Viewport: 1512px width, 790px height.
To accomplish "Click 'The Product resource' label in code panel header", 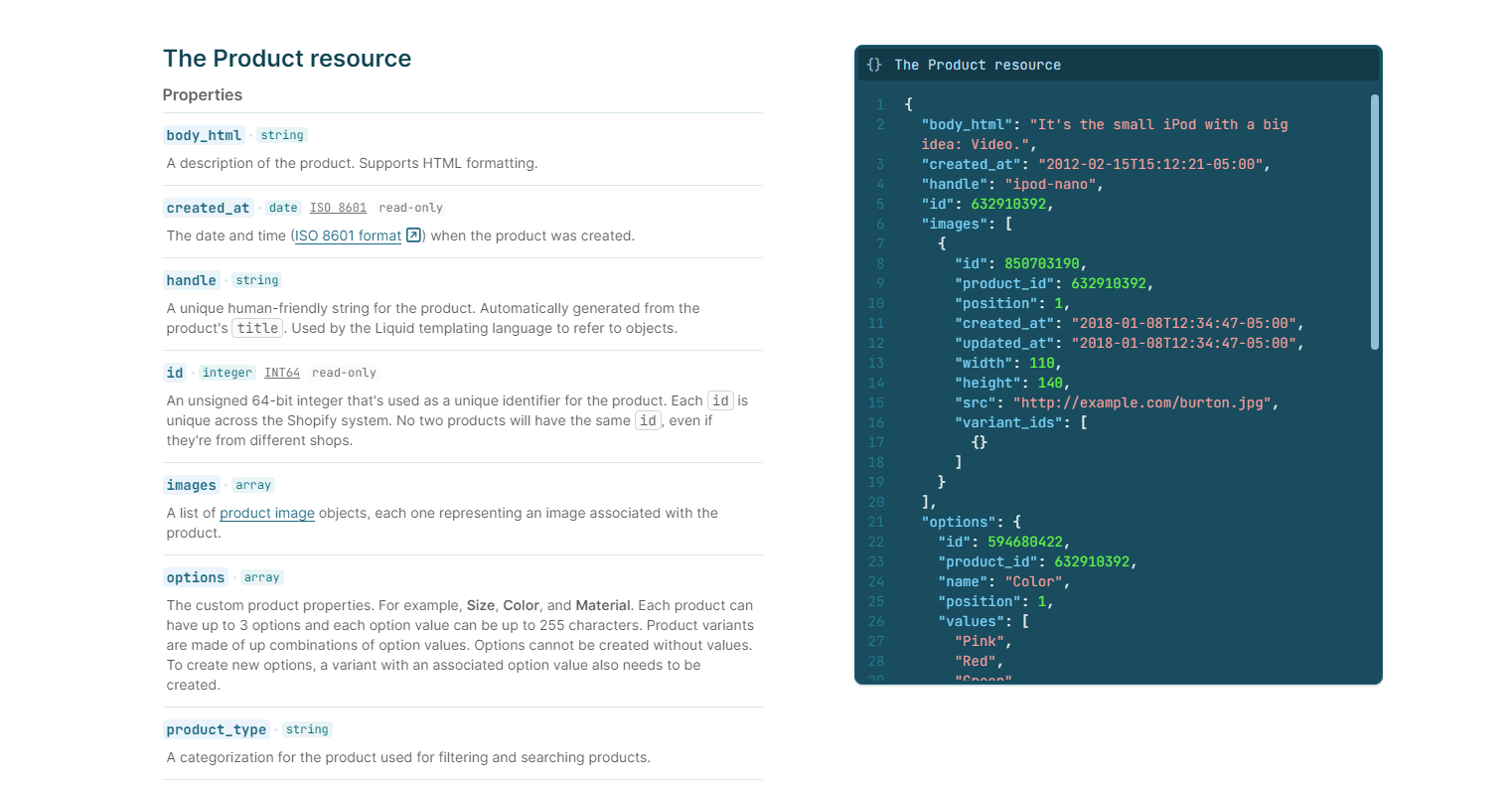I will point(977,65).
